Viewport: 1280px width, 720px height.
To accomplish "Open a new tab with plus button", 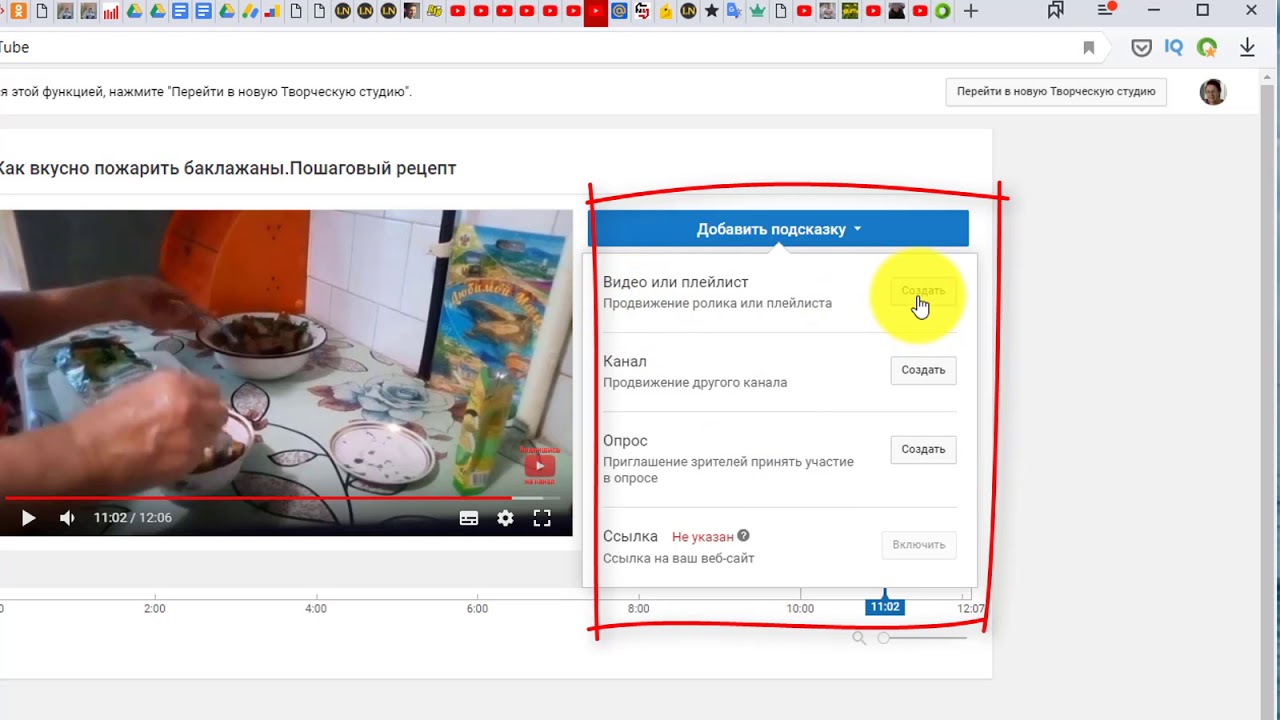I will coord(970,11).
